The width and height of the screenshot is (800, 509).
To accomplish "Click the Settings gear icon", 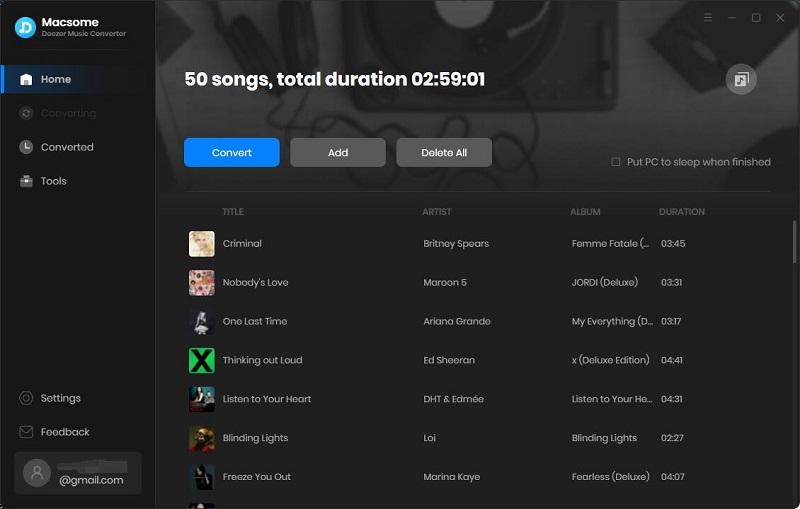I will click(x=26, y=398).
